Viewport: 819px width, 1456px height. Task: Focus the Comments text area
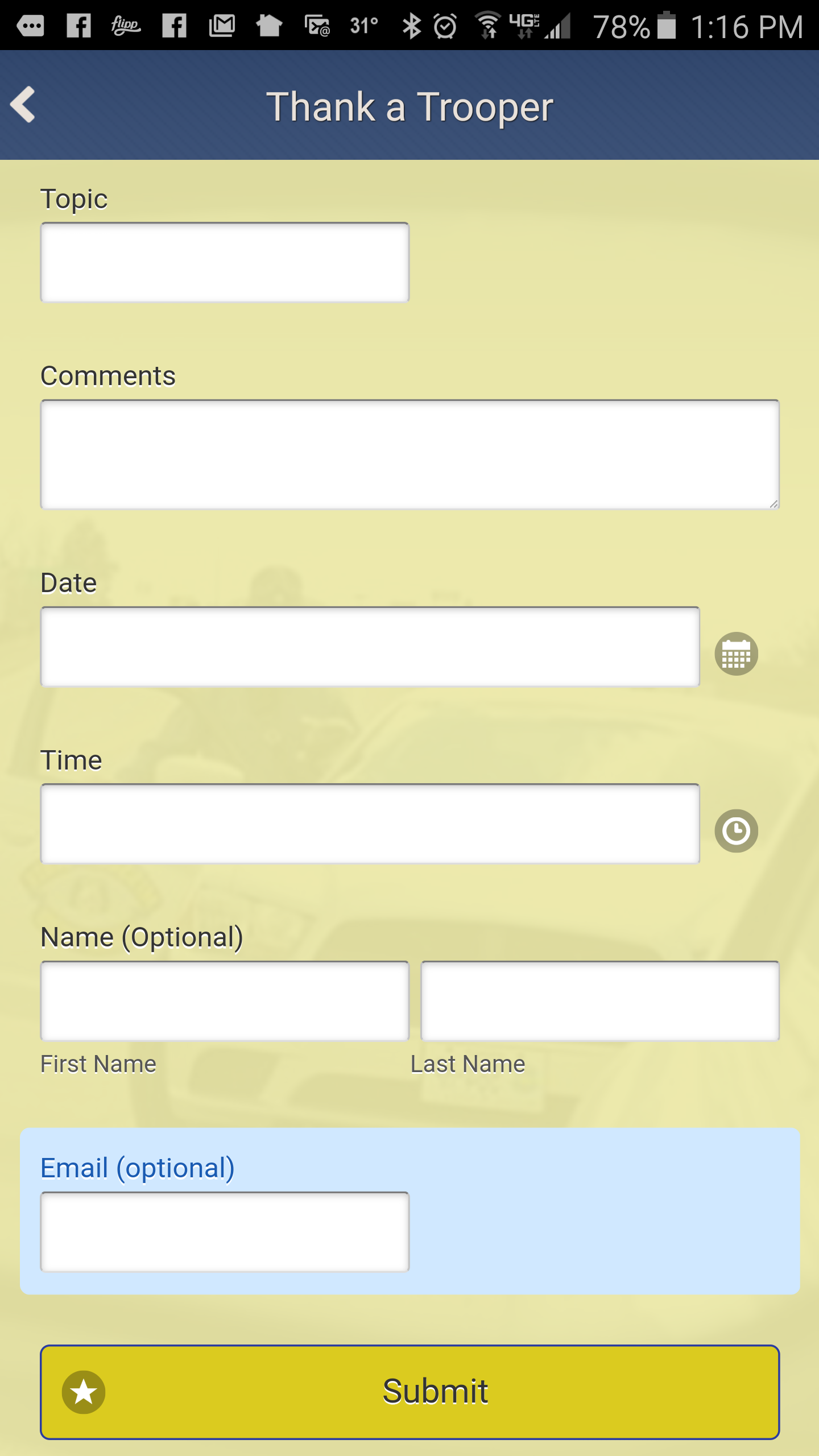pos(409,454)
